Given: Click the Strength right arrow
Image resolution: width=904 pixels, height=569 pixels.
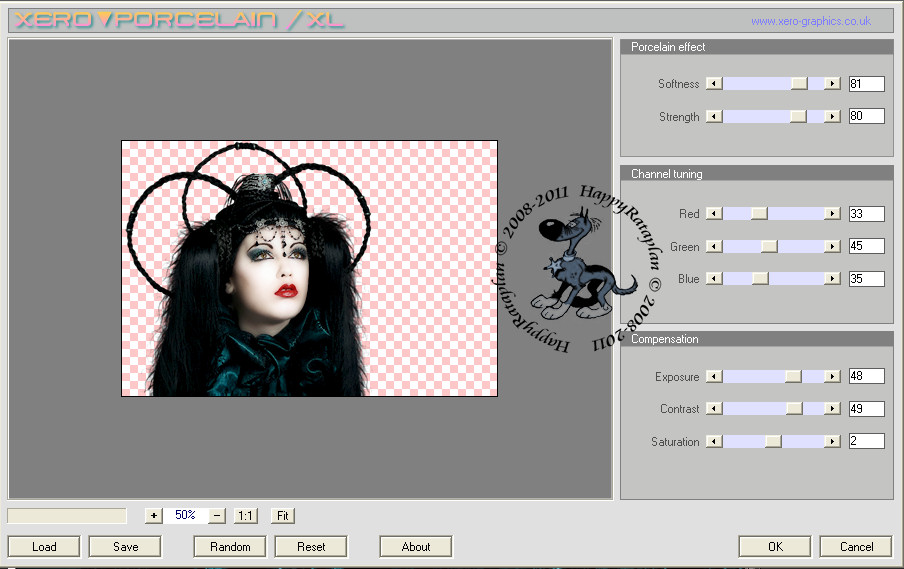Looking at the screenshot, I should tap(832, 116).
